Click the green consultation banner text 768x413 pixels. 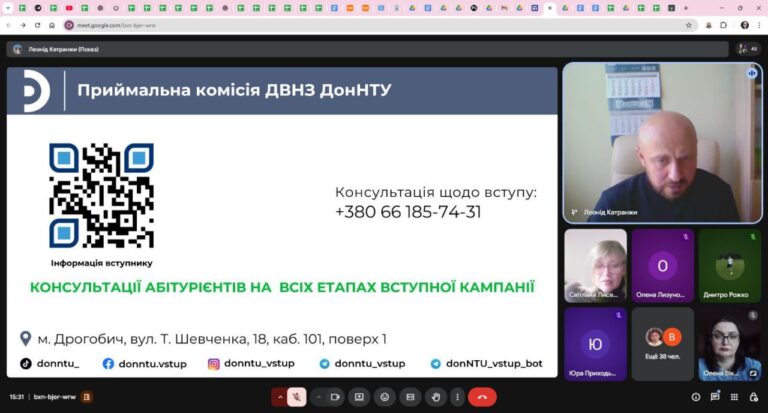pyautogui.click(x=282, y=287)
